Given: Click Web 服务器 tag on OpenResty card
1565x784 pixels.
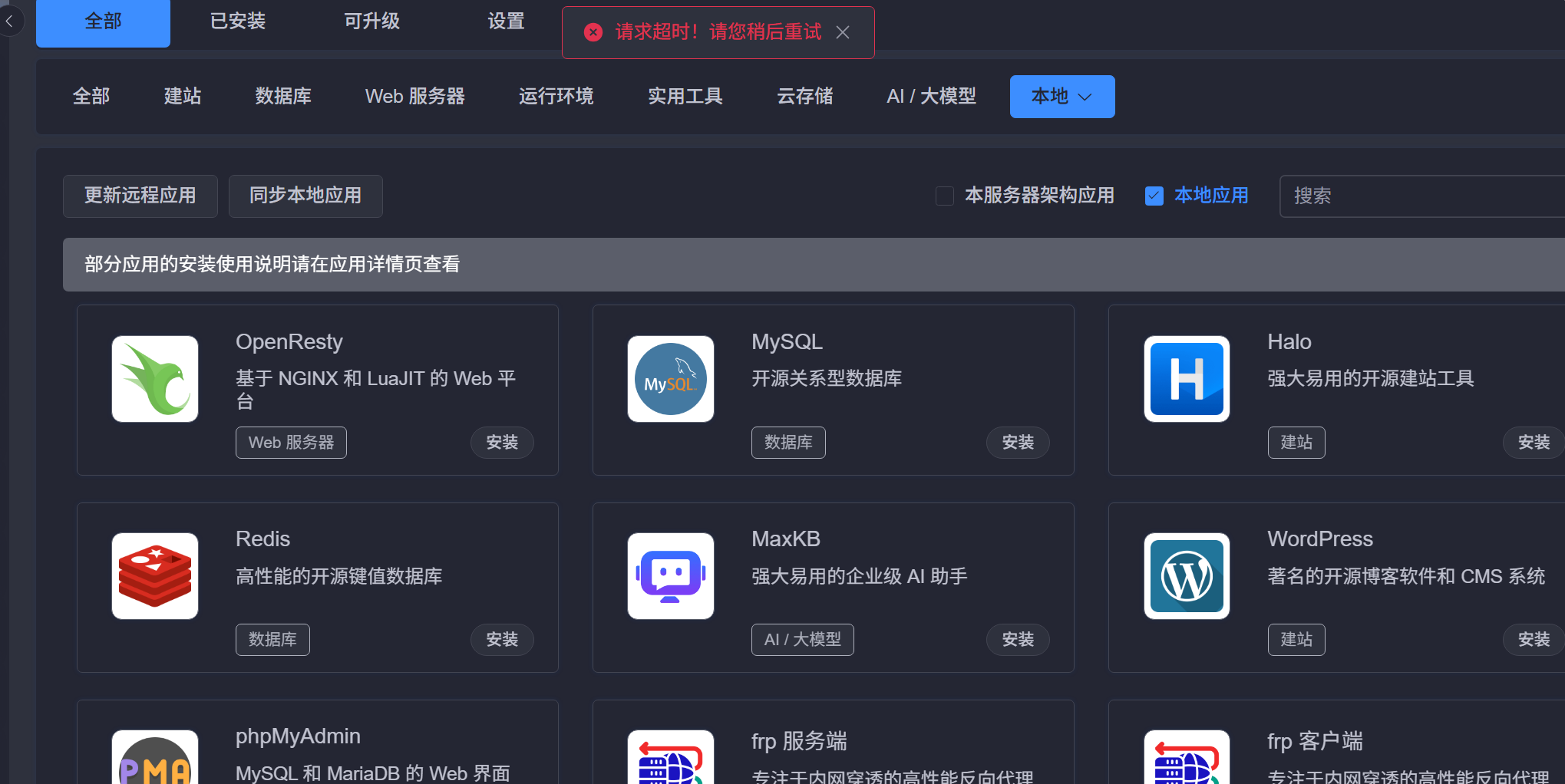Looking at the screenshot, I should (291, 443).
